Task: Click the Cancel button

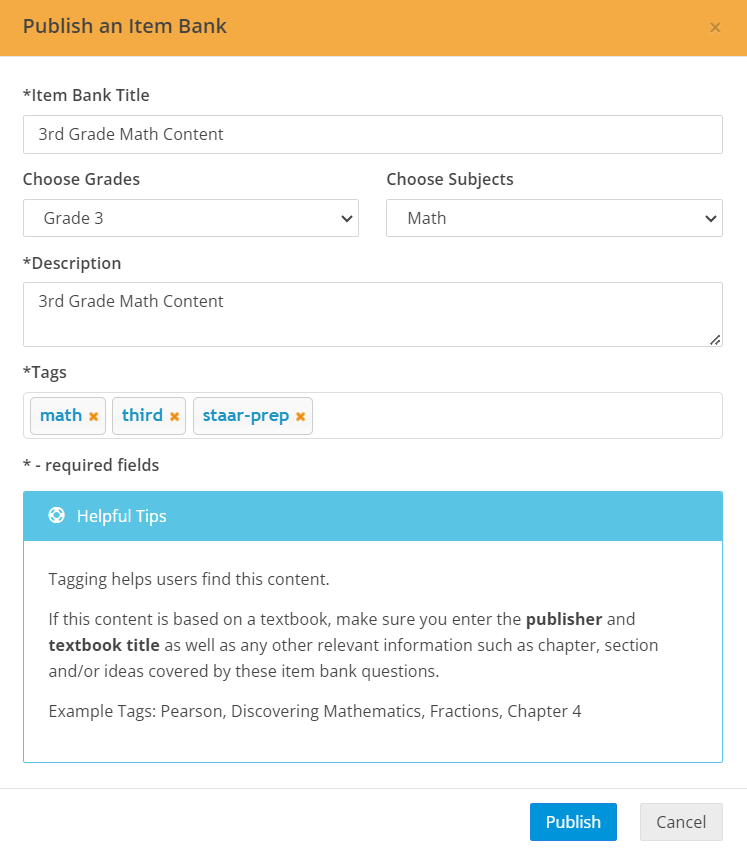Action: pyautogui.click(x=681, y=822)
